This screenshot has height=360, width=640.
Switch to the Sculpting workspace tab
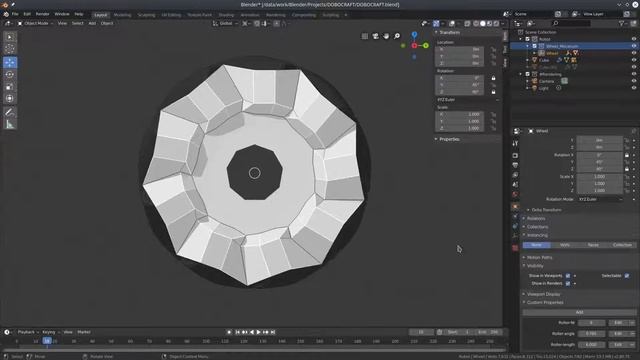(146, 15)
